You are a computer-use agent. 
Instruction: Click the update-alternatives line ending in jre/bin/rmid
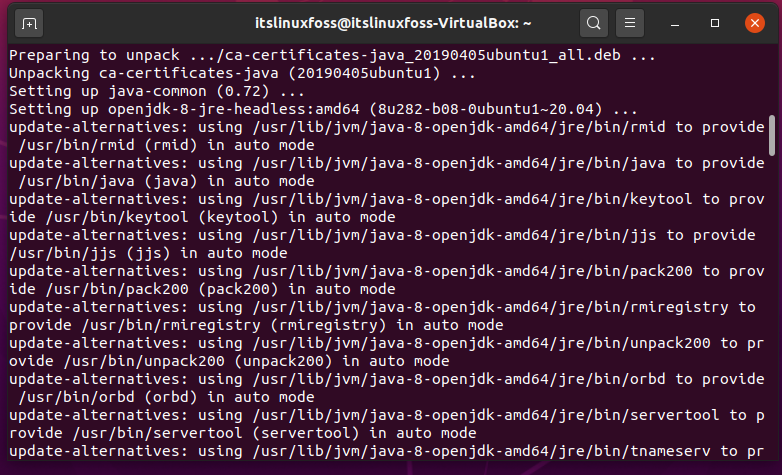tap(387, 127)
